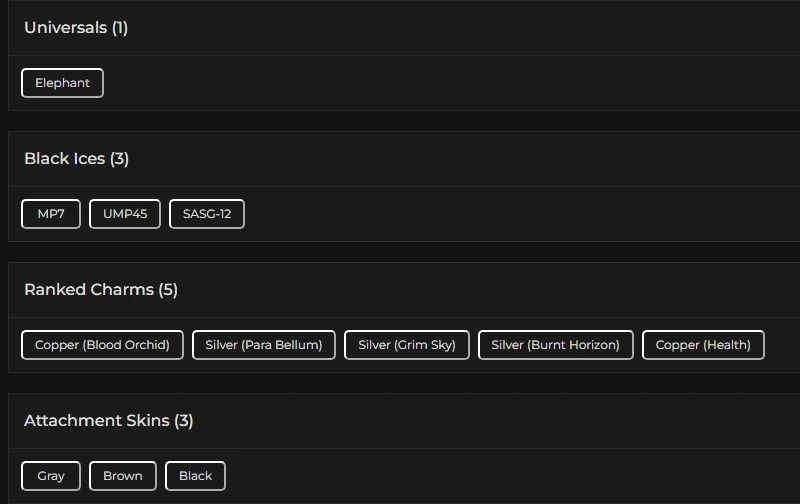This screenshot has width=800, height=504.
Task: Choose the UMP45 Black Ice tag
Action: 125,214
